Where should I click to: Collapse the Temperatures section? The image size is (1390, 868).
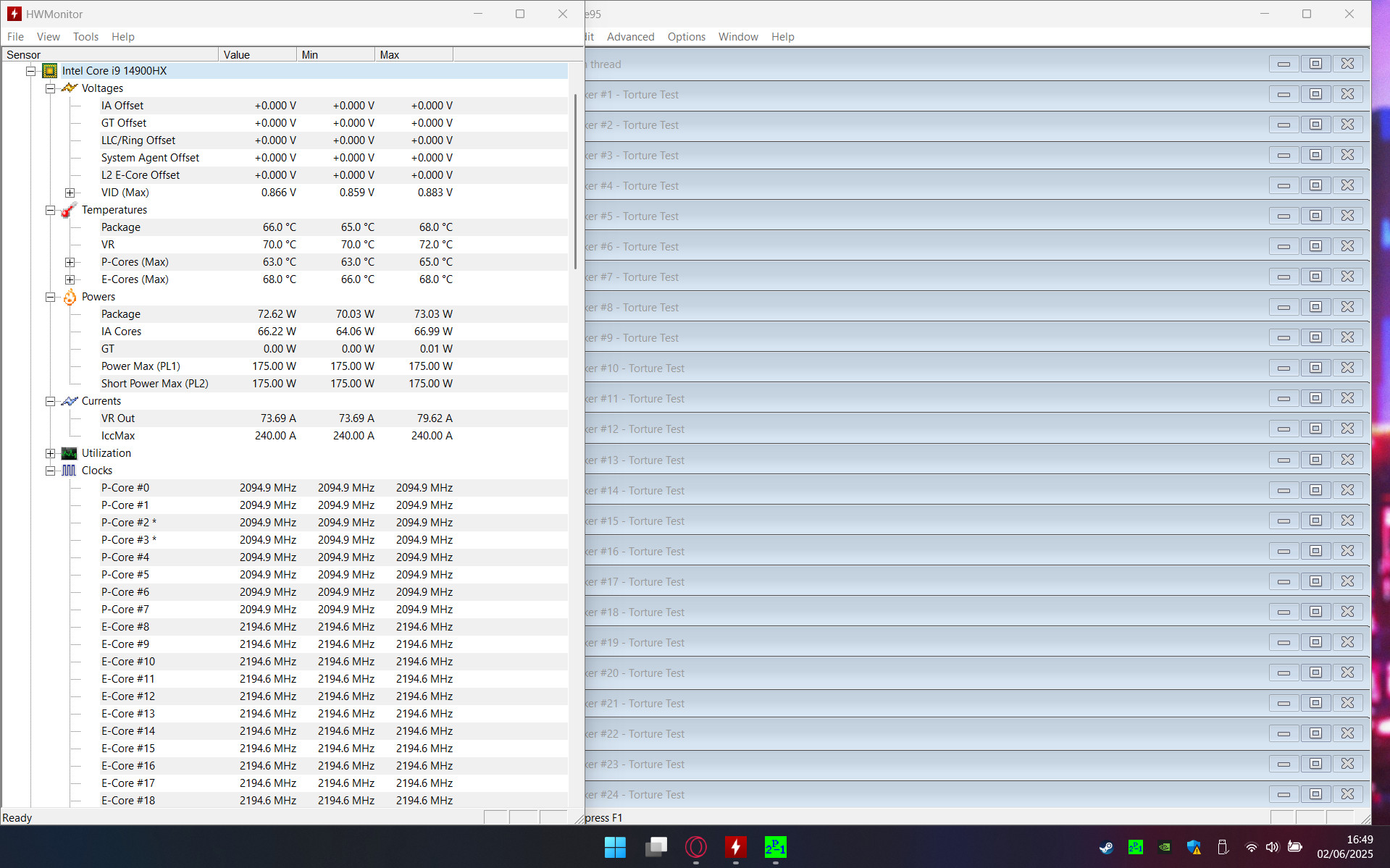(x=50, y=210)
